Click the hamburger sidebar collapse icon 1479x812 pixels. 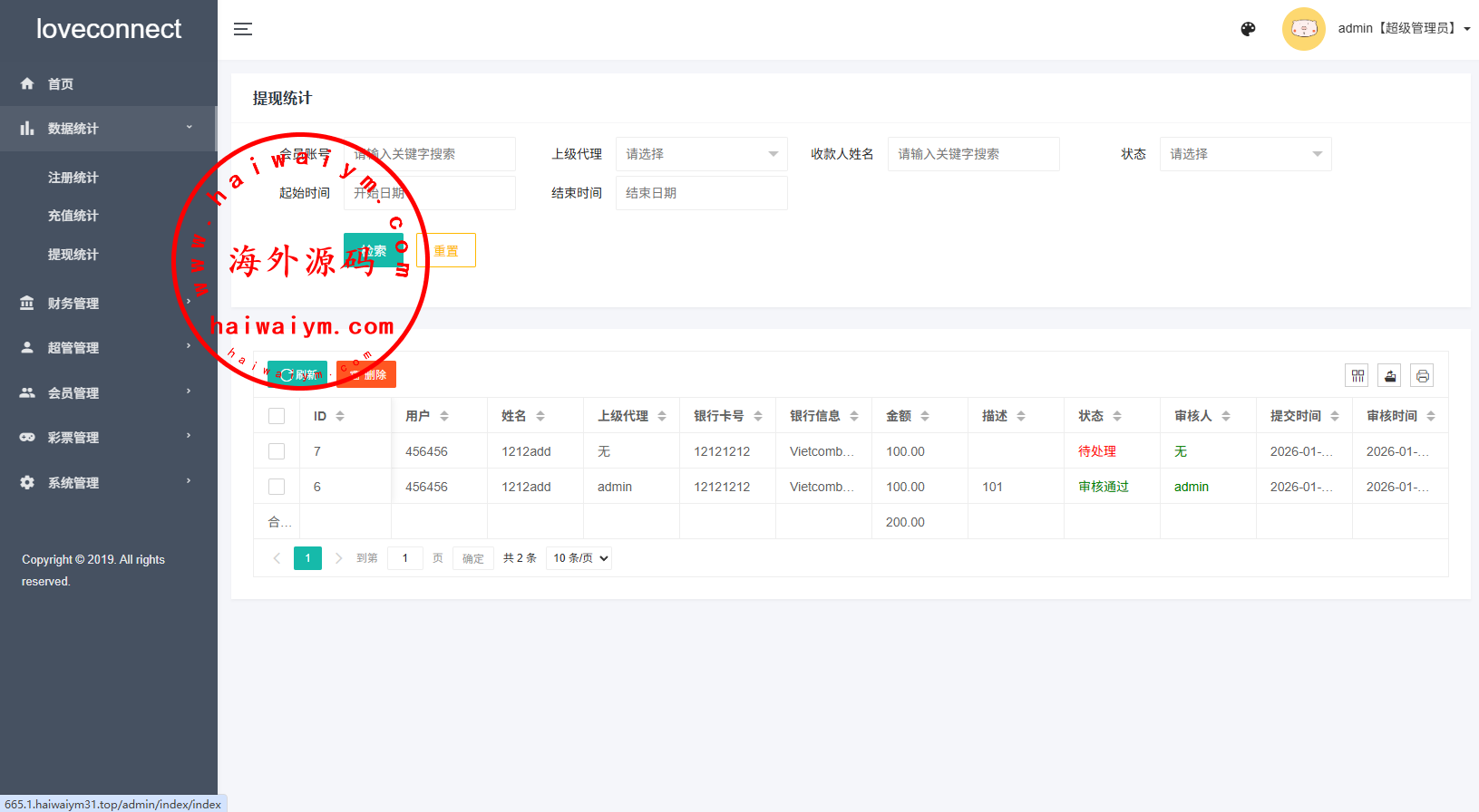coord(243,29)
